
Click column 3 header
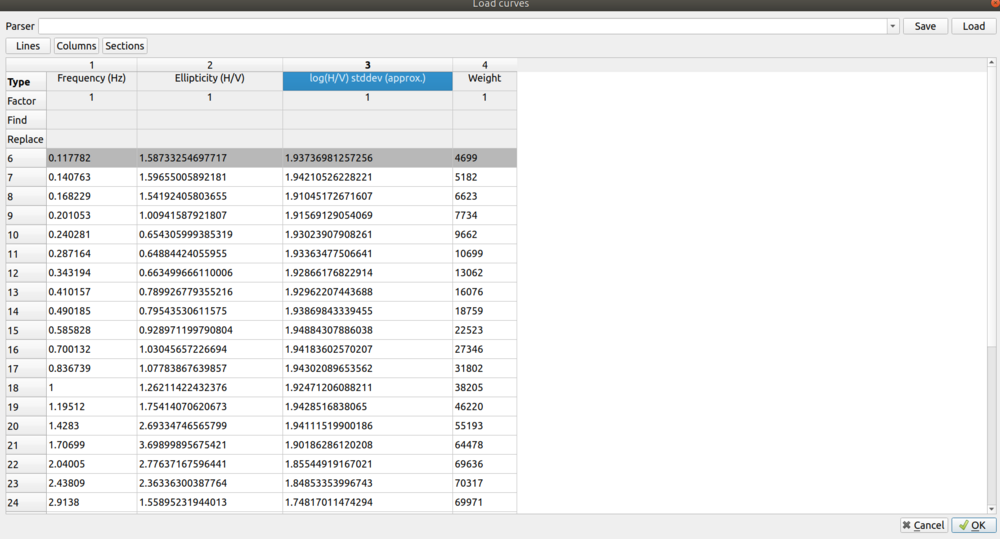[x=367, y=65]
